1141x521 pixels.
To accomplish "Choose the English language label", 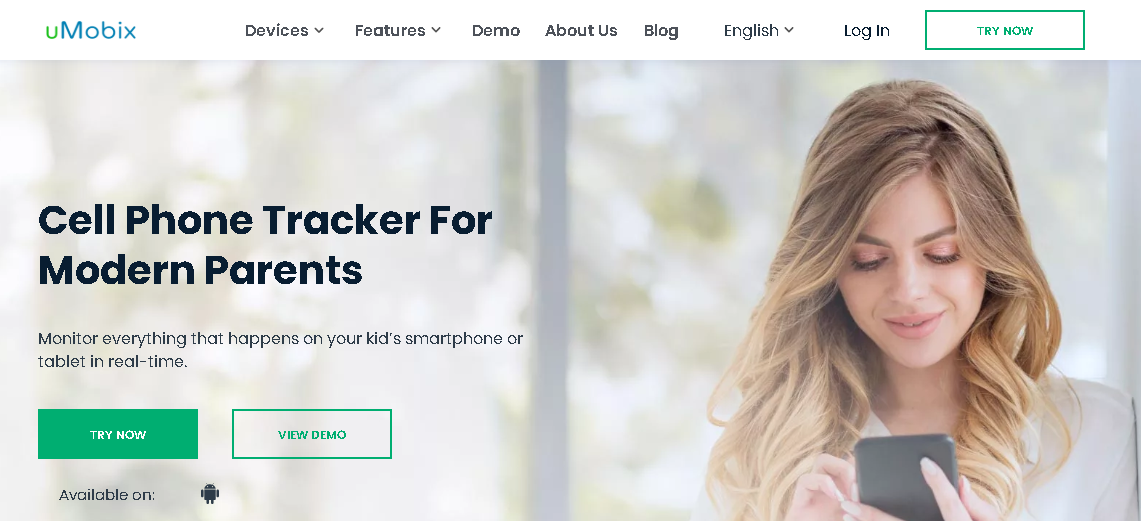I will [x=751, y=31].
